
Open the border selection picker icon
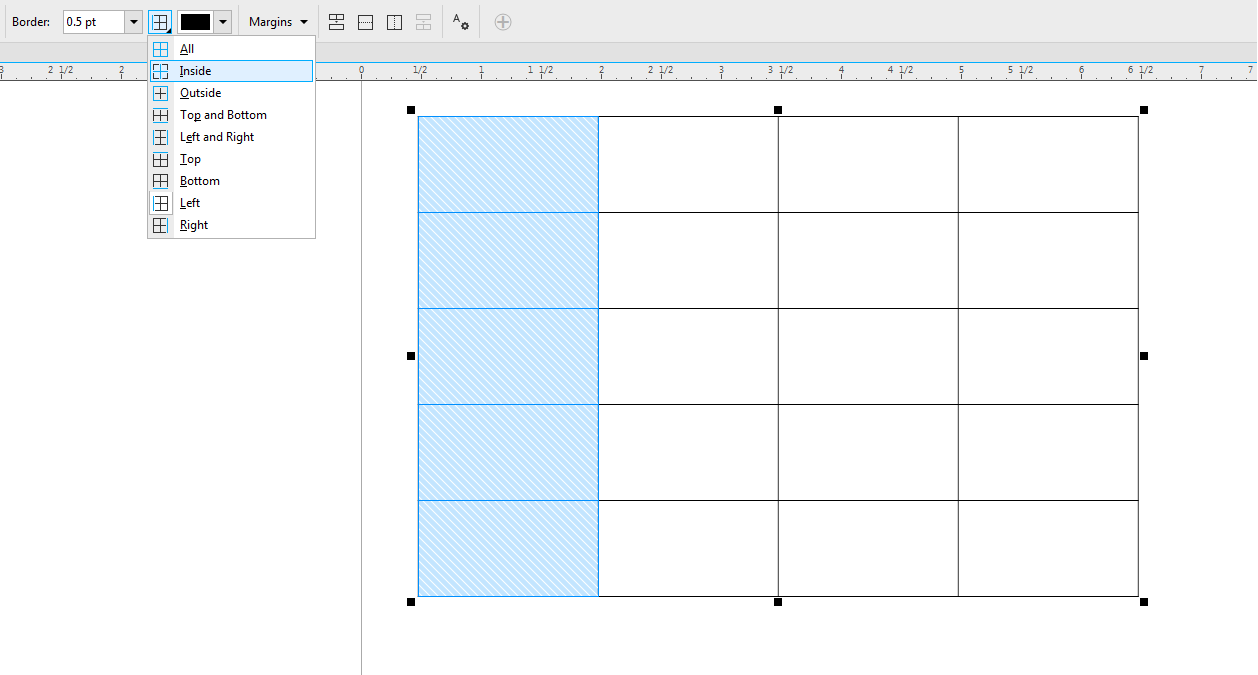(x=160, y=21)
